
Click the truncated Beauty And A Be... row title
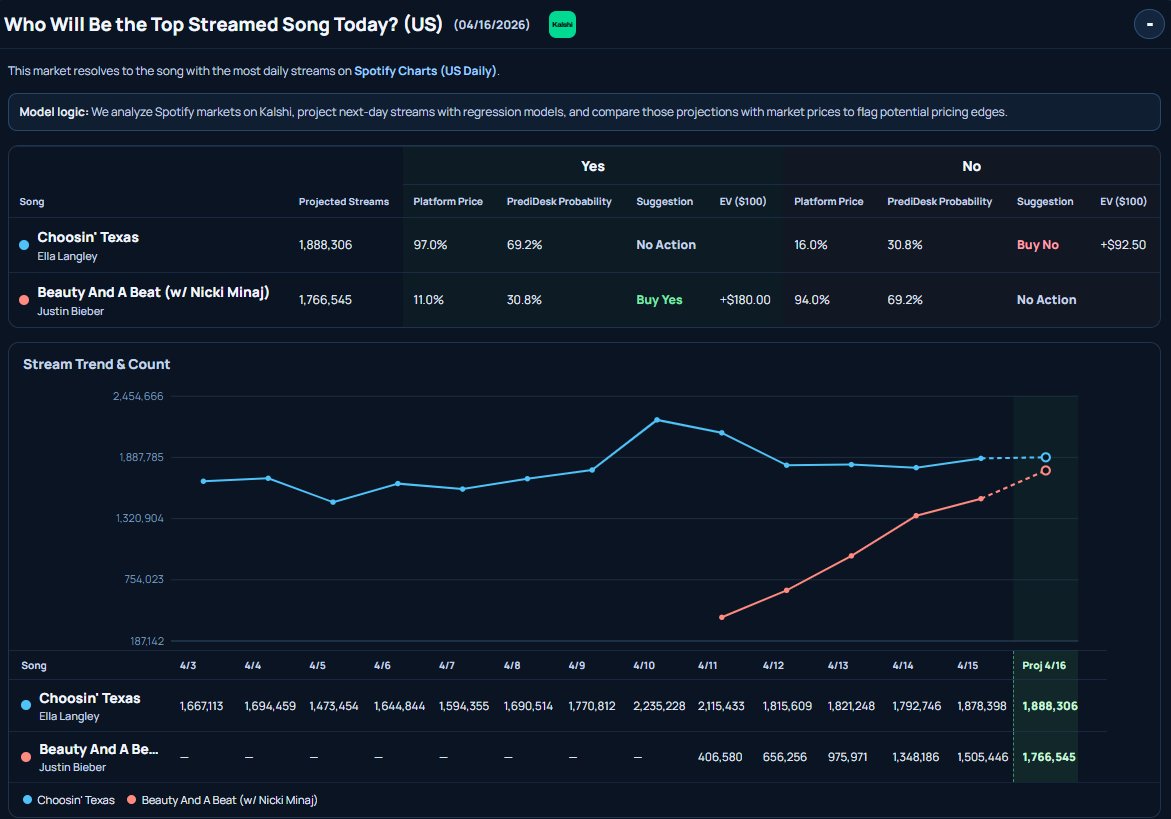click(99, 749)
